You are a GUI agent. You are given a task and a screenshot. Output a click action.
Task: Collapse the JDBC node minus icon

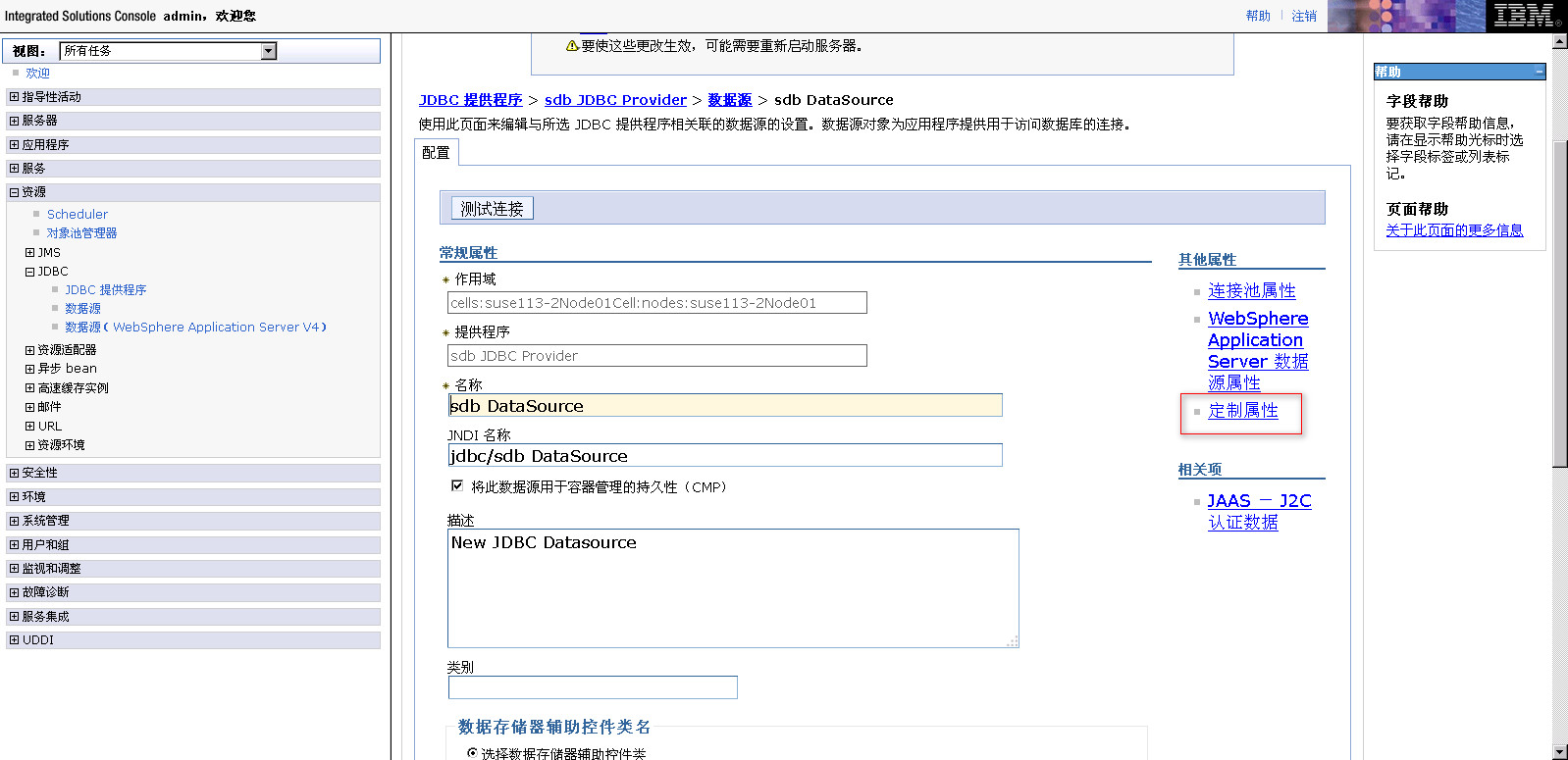pos(29,272)
